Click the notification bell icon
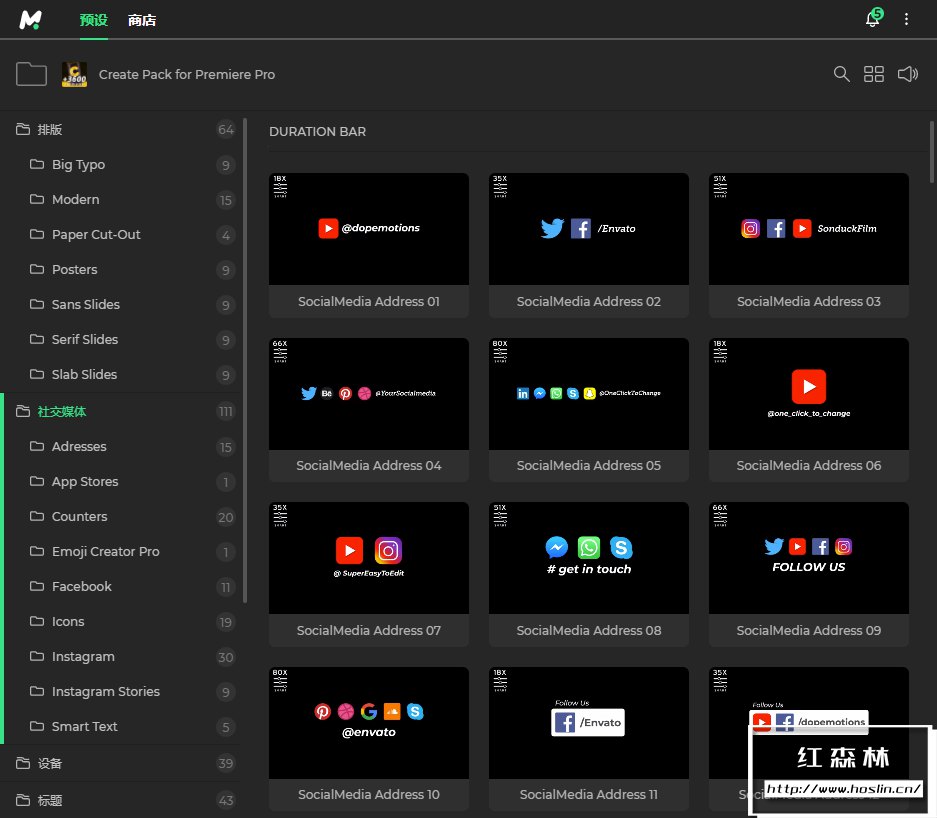937x818 pixels. [872, 20]
